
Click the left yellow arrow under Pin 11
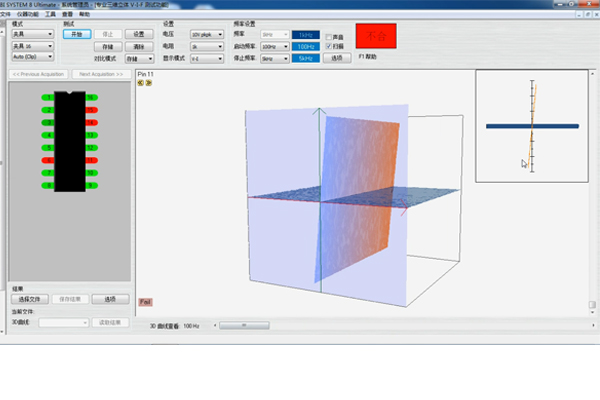point(141,83)
